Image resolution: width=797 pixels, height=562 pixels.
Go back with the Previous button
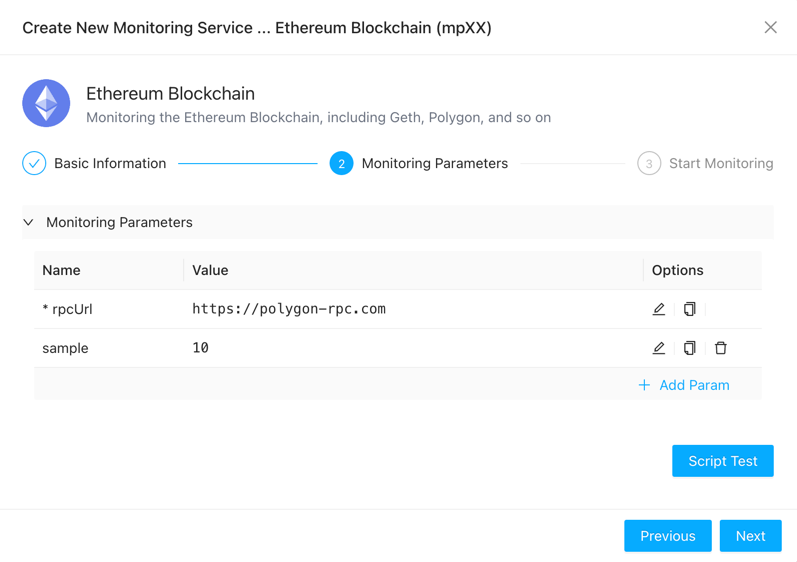point(667,536)
